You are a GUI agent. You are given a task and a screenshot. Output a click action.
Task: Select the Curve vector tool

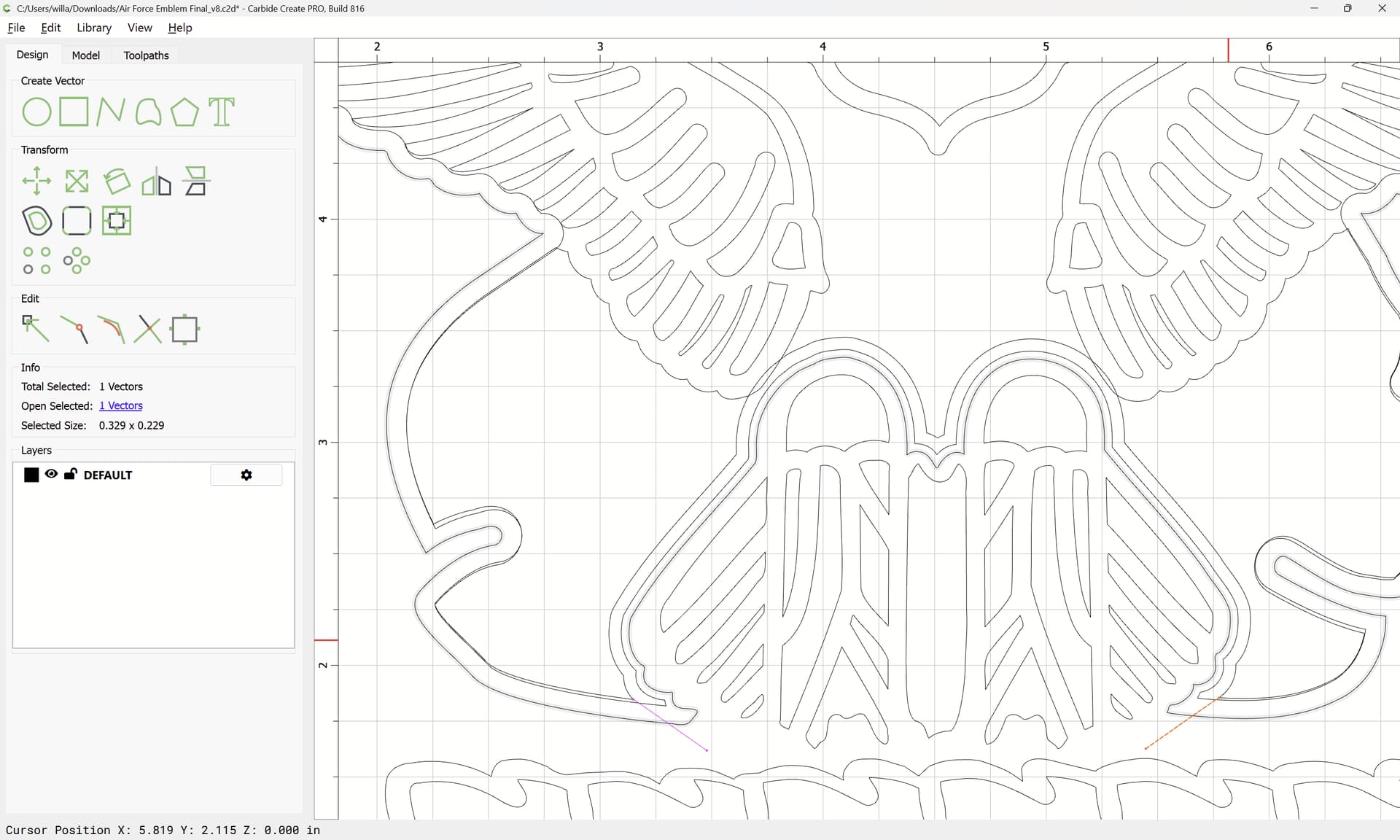click(148, 112)
